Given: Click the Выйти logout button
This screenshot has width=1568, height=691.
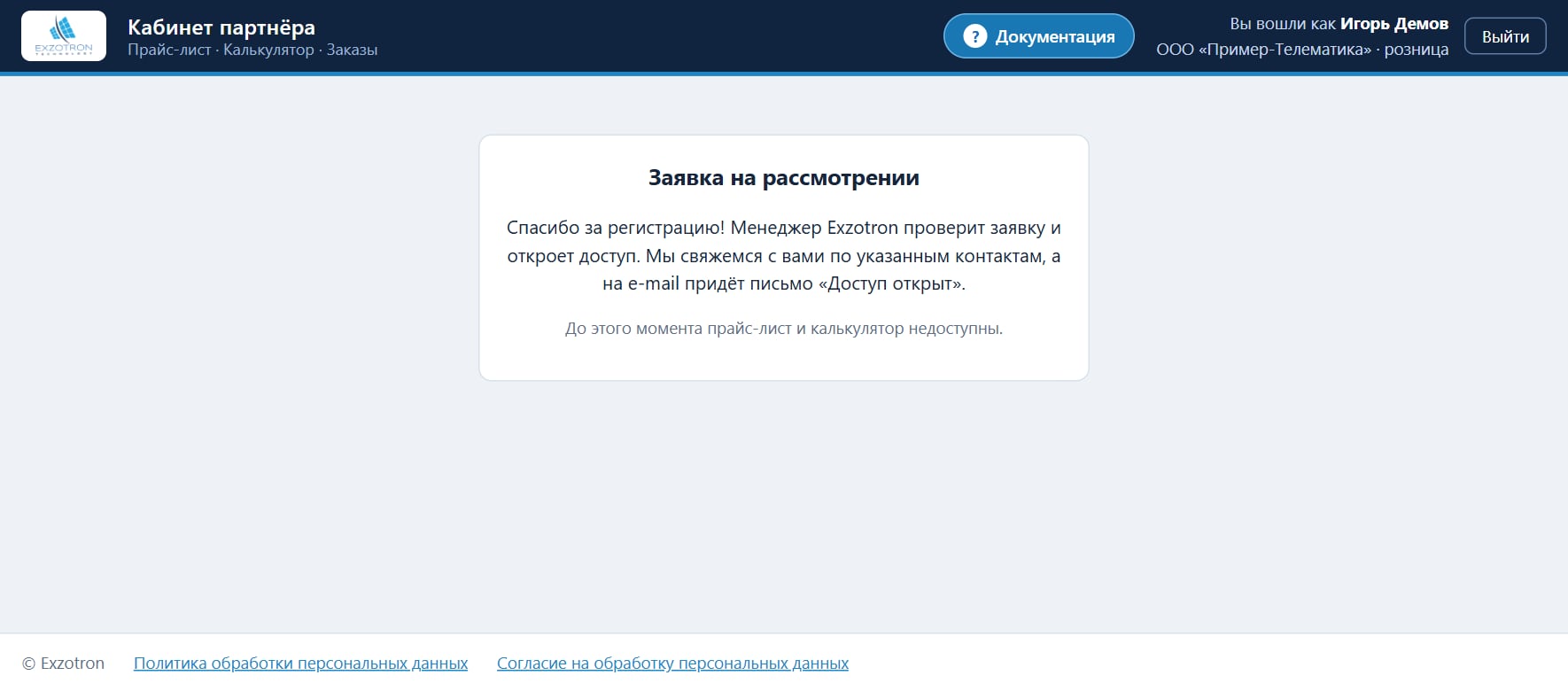Looking at the screenshot, I should pyautogui.click(x=1505, y=36).
